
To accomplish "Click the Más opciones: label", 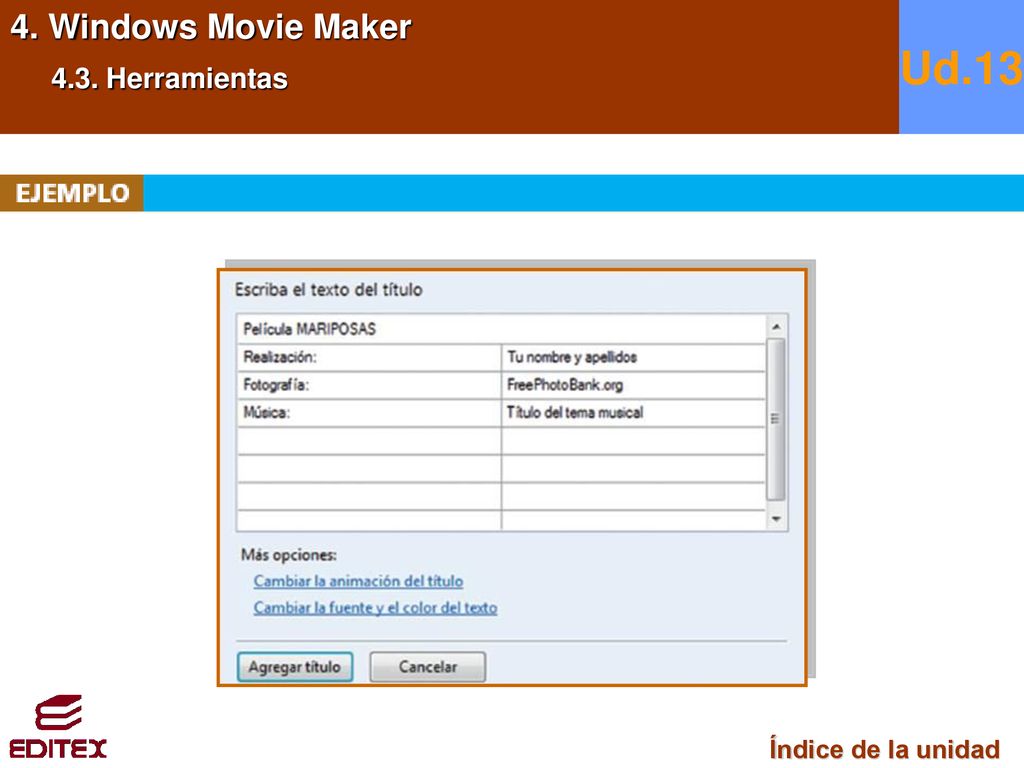I will [x=289, y=555].
